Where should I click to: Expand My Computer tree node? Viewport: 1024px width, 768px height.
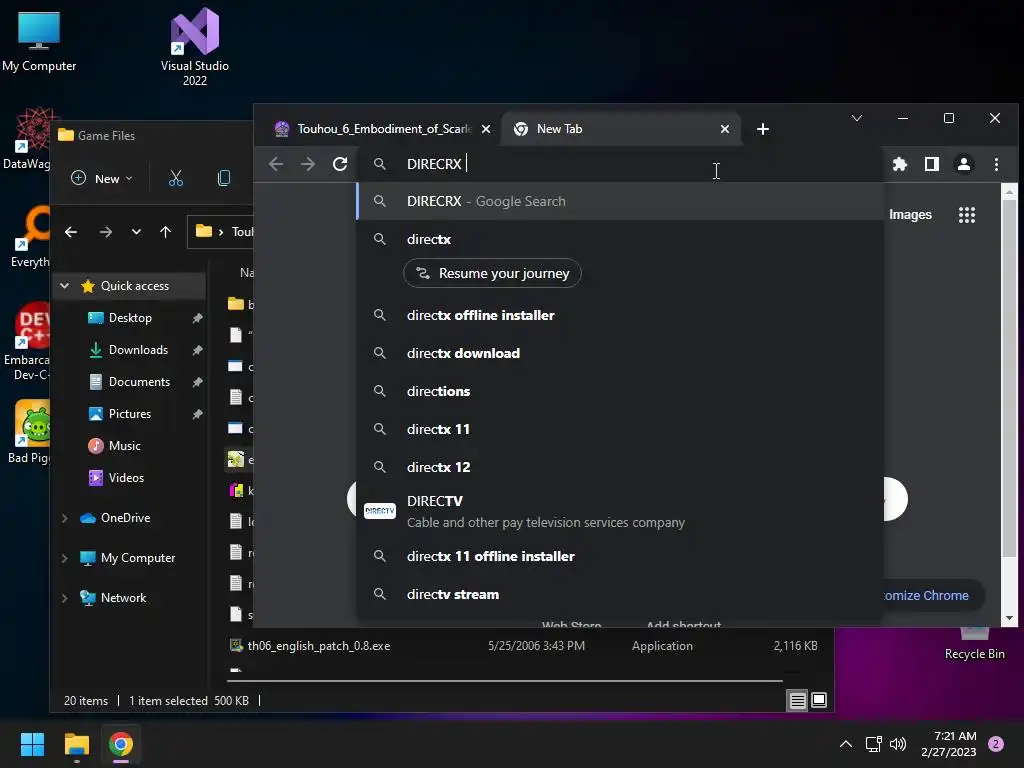pos(65,558)
